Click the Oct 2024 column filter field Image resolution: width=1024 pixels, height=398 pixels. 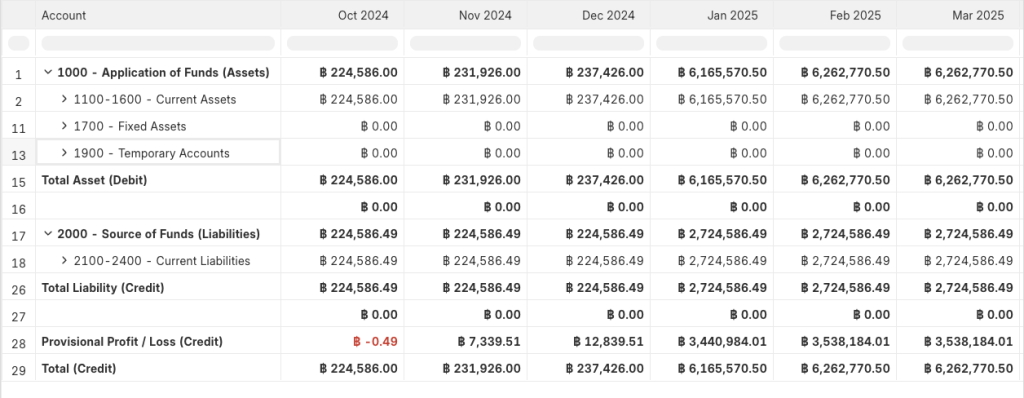tap(342, 43)
